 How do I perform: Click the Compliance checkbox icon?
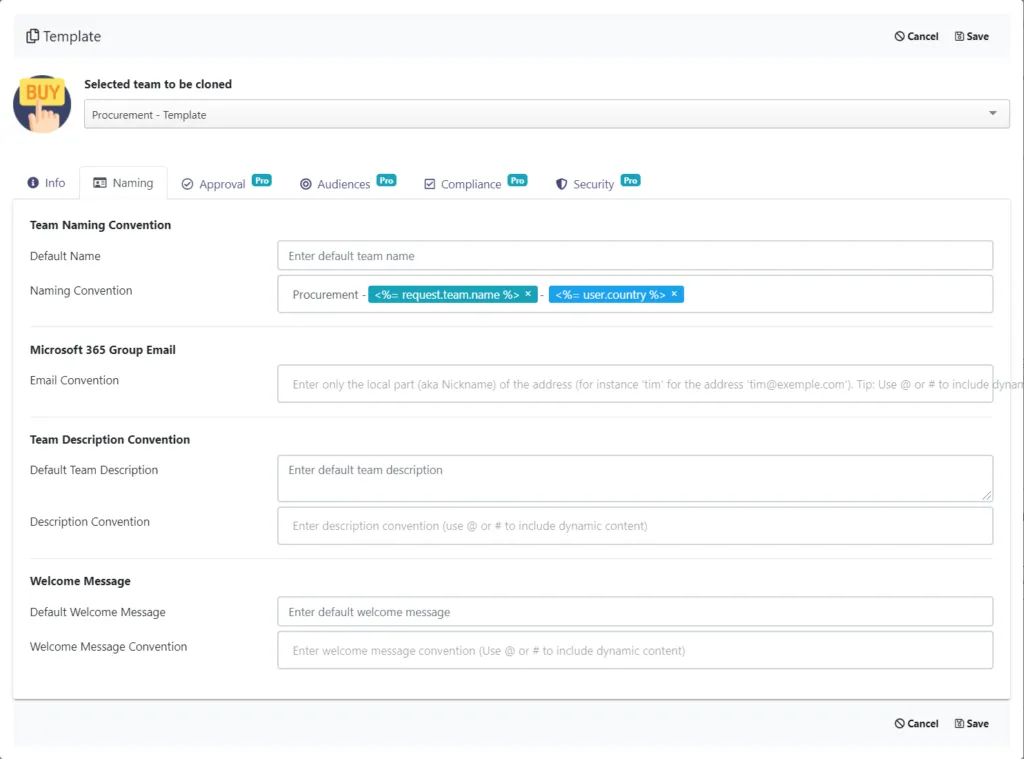[x=430, y=184]
